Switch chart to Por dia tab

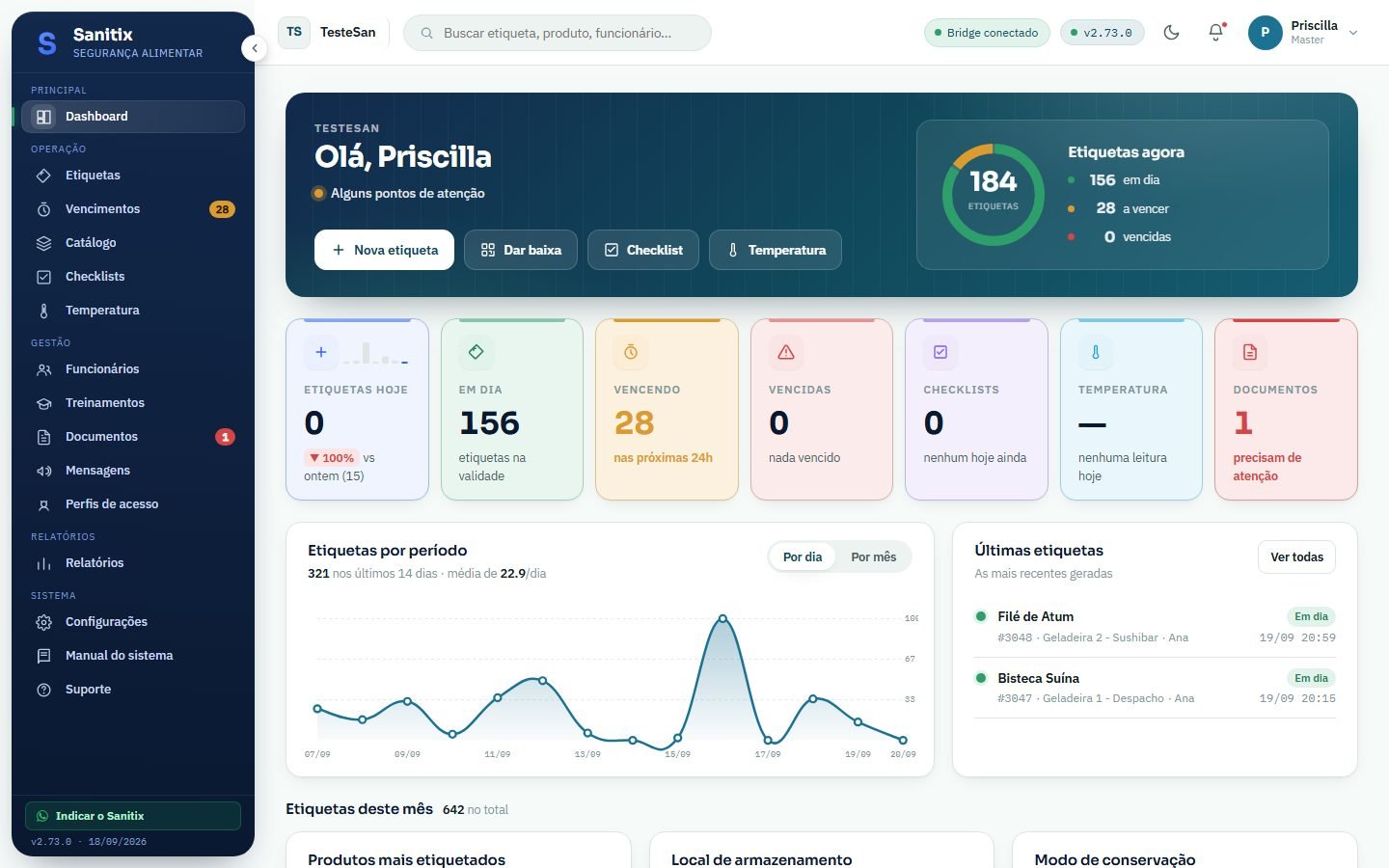click(803, 557)
